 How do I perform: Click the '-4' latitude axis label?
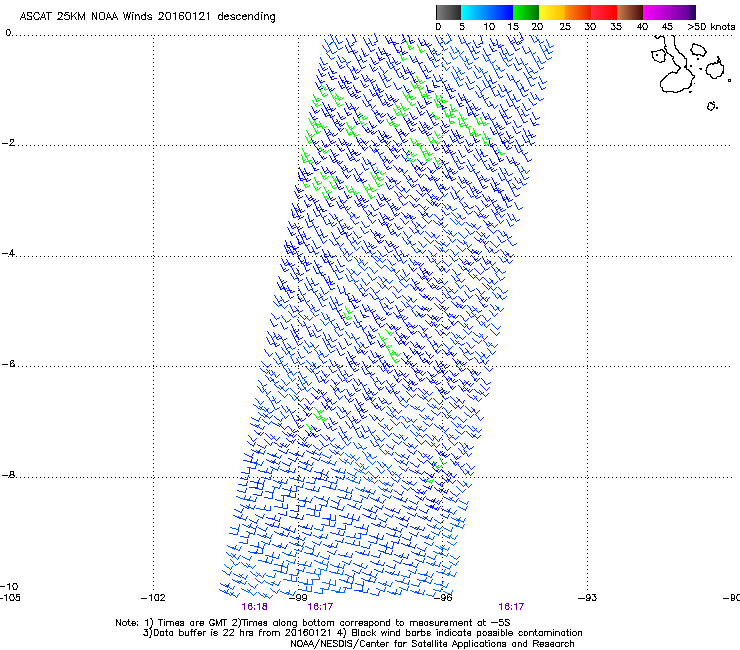[8, 253]
